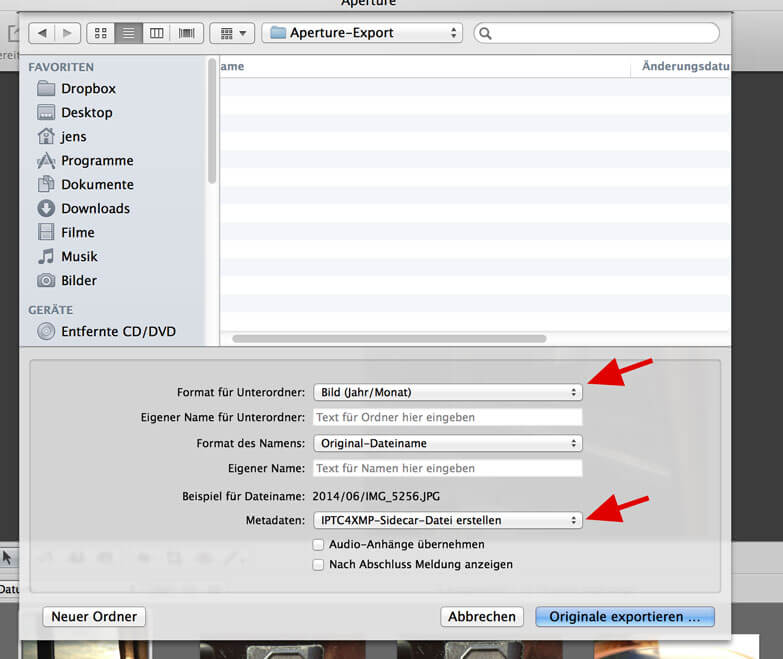Open Format für Unterordner dropdown
The height and width of the screenshot is (659, 783).
coord(447,392)
